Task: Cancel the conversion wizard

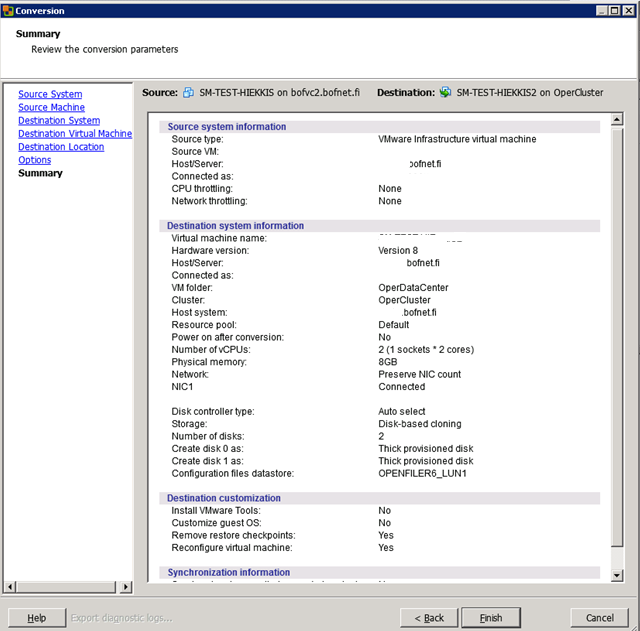Action: click(x=600, y=618)
